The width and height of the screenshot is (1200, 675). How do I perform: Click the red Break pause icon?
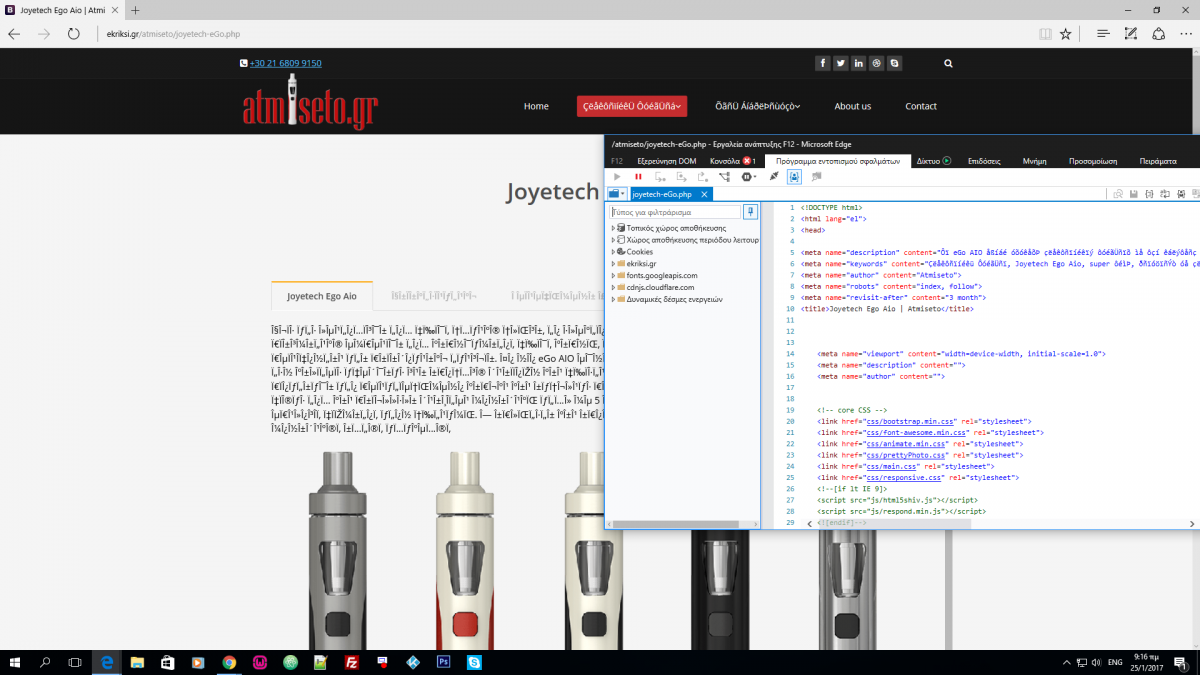(x=638, y=176)
